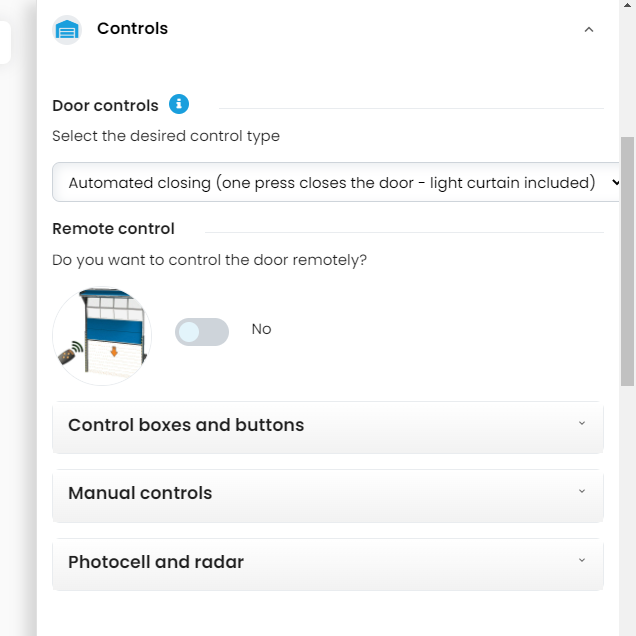Click the white panel tab at the left edge
The width and height of the screenshot is (636, 636).
pyautogui.click(x=5, y=44)
